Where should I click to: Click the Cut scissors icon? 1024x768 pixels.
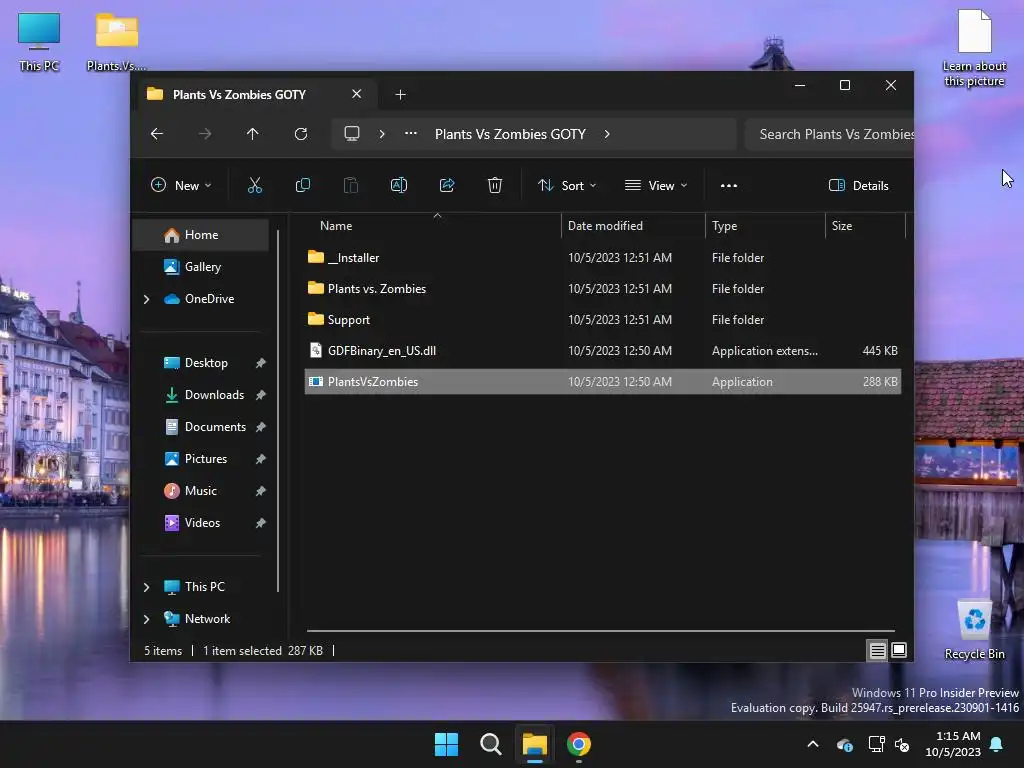point(255,185)
